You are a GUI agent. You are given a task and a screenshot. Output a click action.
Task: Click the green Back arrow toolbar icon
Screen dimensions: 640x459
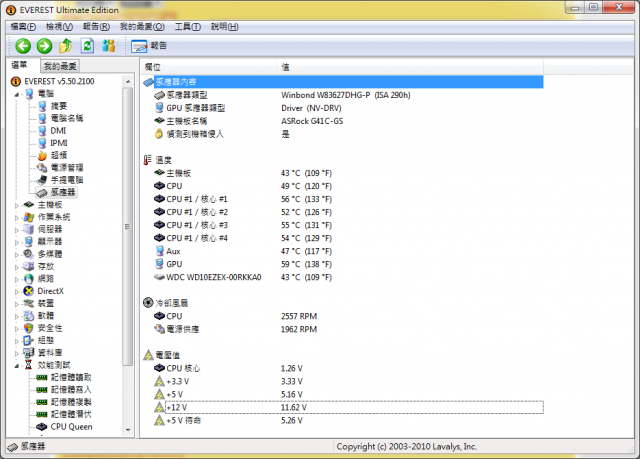click(x=23, y=46)
